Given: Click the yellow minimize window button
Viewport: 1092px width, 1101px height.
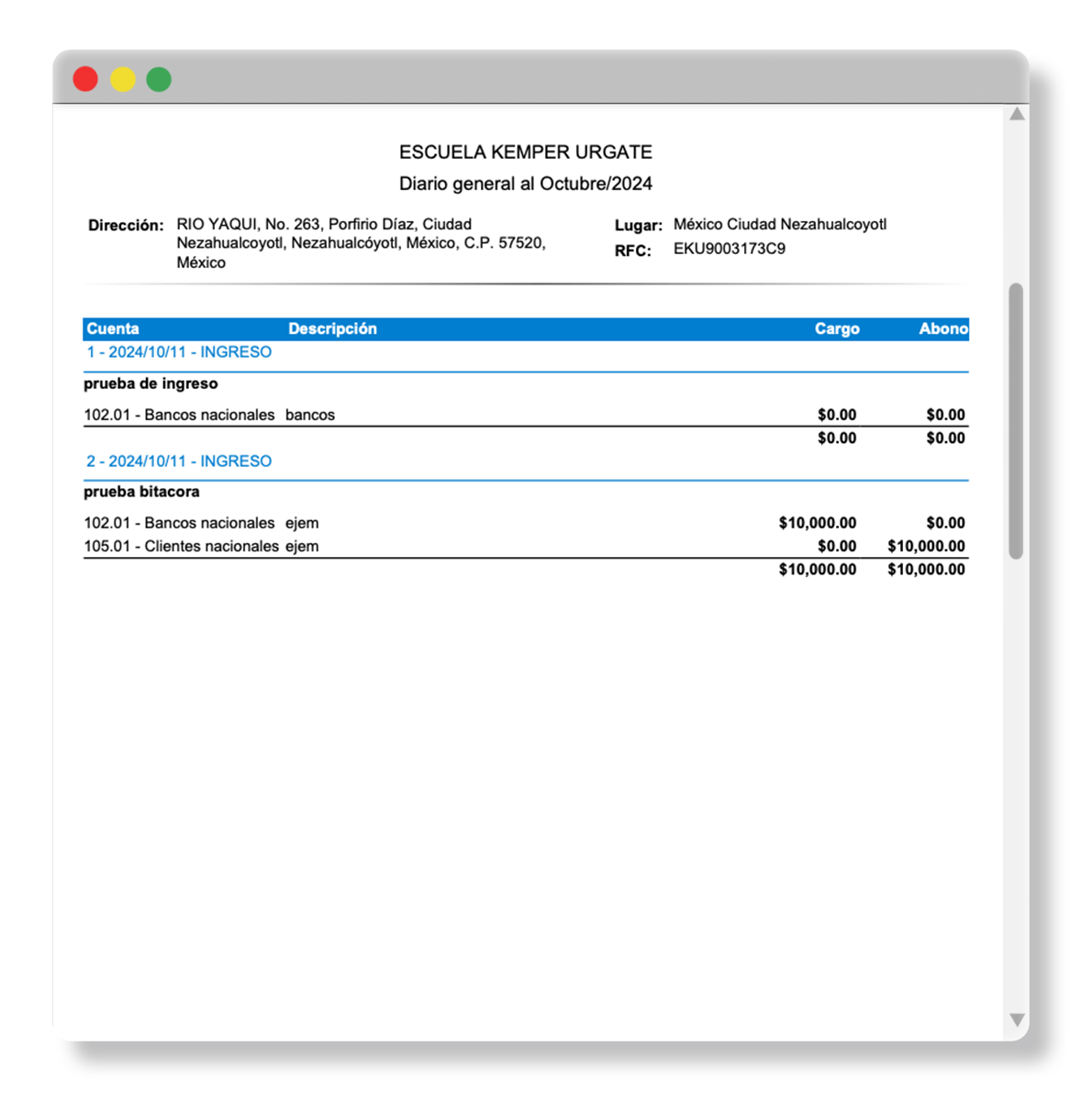Looking at the screenshot, I should 123,80.
